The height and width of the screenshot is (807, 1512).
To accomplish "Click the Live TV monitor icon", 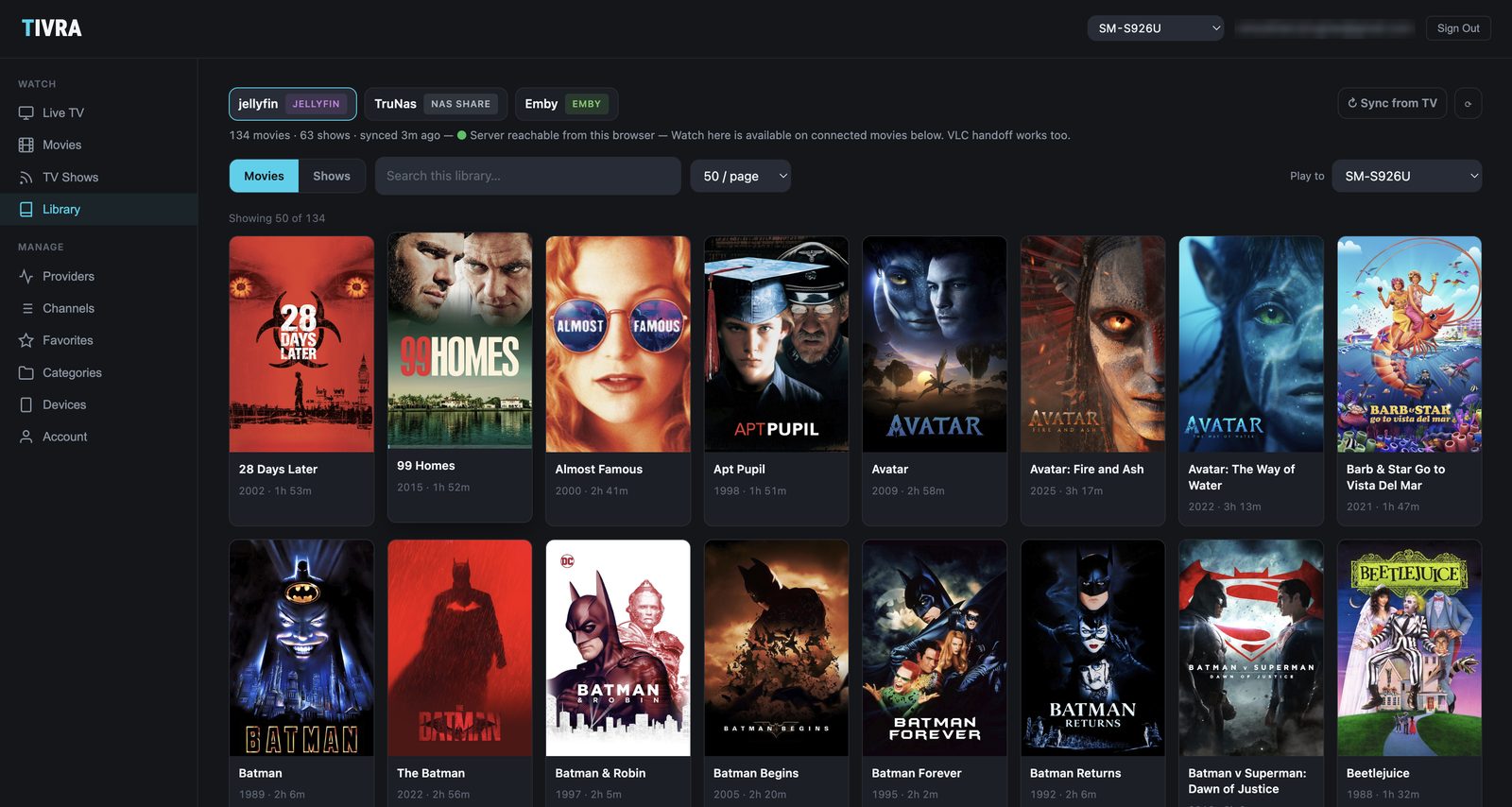I will click(26, 112).
